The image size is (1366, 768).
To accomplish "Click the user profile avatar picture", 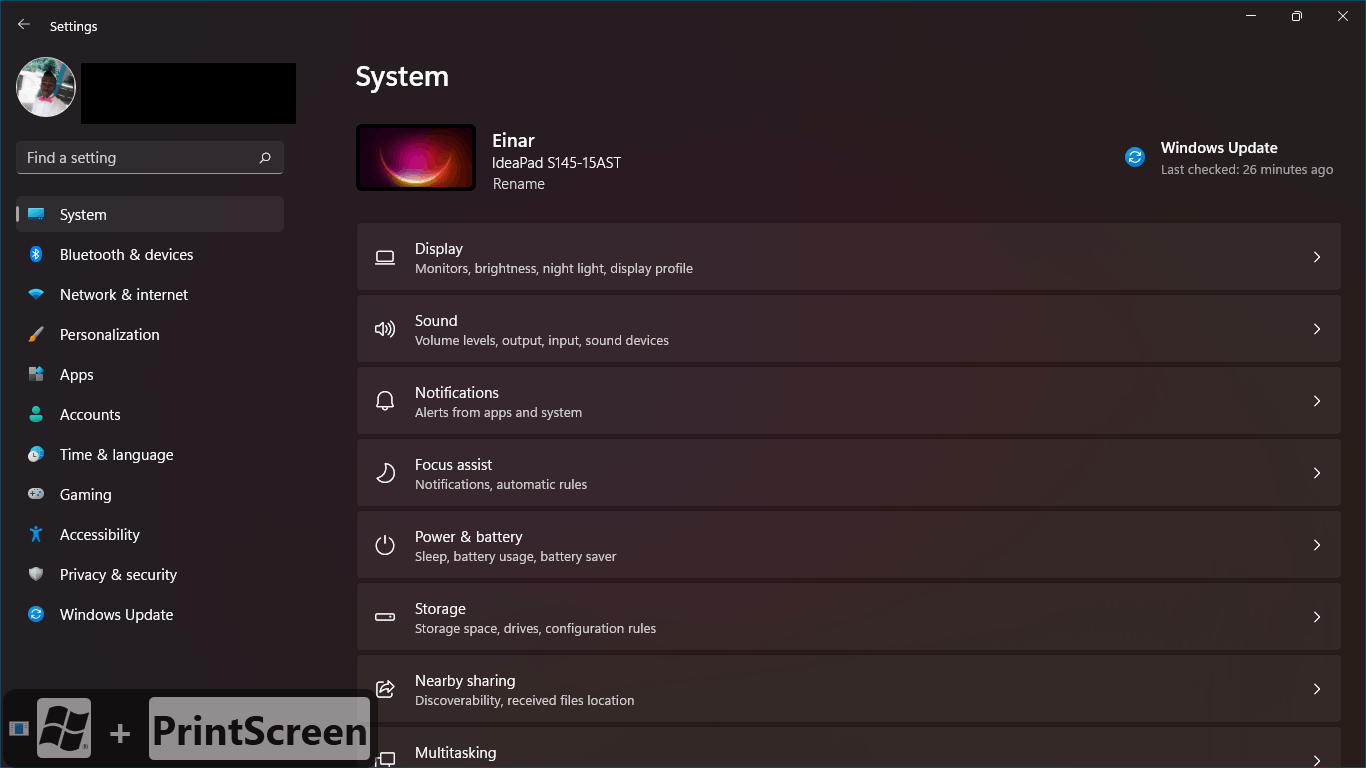I will coord(46,87).
